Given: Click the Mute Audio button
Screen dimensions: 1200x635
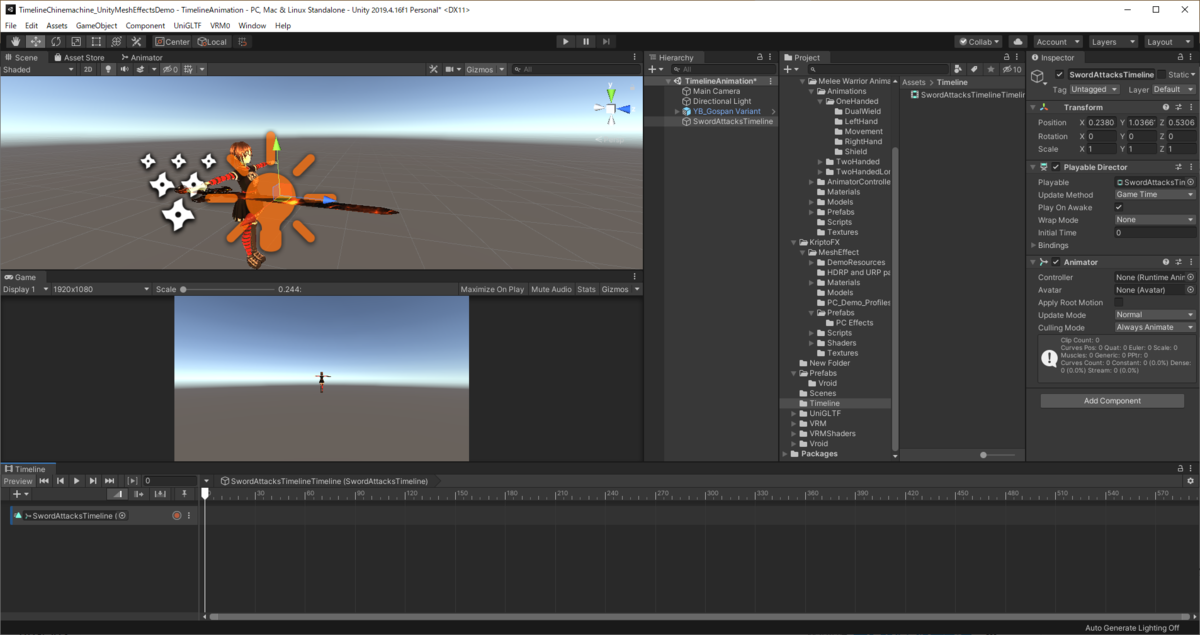Looking at the screenshot, I should pyautogui.click(x=551, y=289).
